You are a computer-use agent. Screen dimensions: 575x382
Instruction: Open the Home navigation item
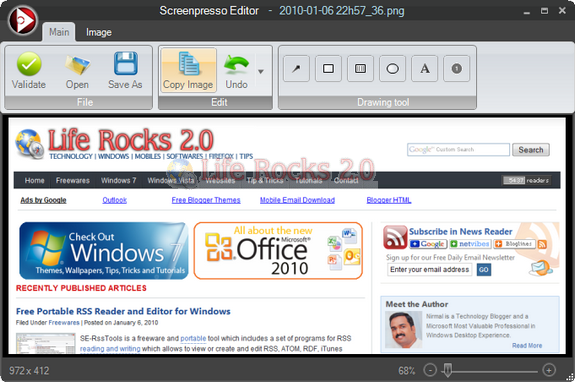click(34, 180)
